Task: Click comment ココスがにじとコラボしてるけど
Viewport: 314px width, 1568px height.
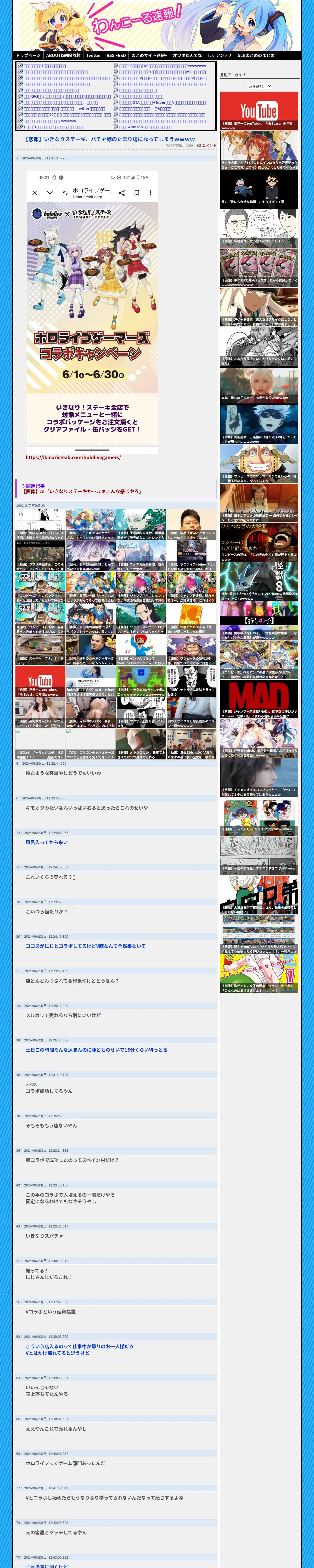Action: pyautogui.click(x=85, y=946)
